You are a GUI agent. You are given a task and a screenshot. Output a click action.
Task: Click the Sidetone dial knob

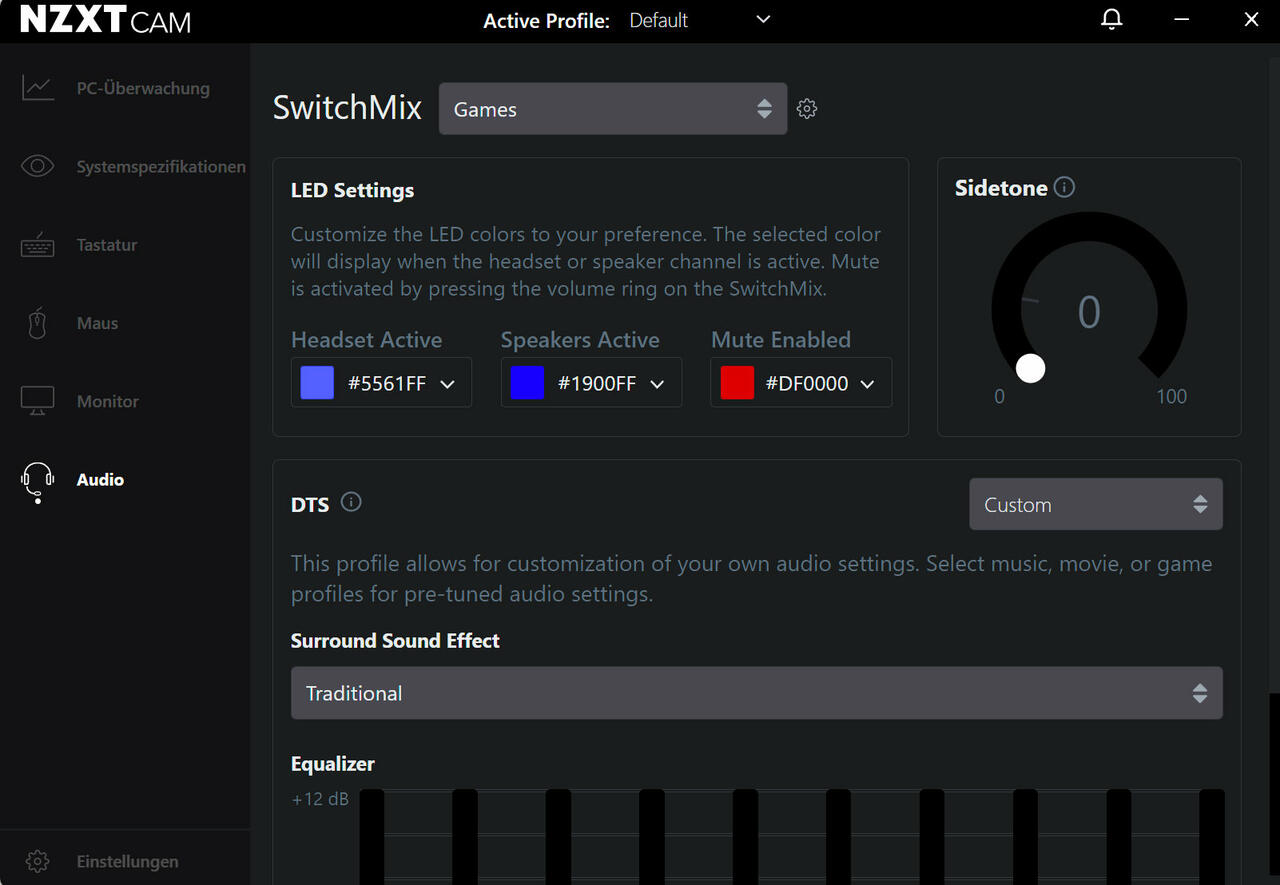coord(1030,368)
